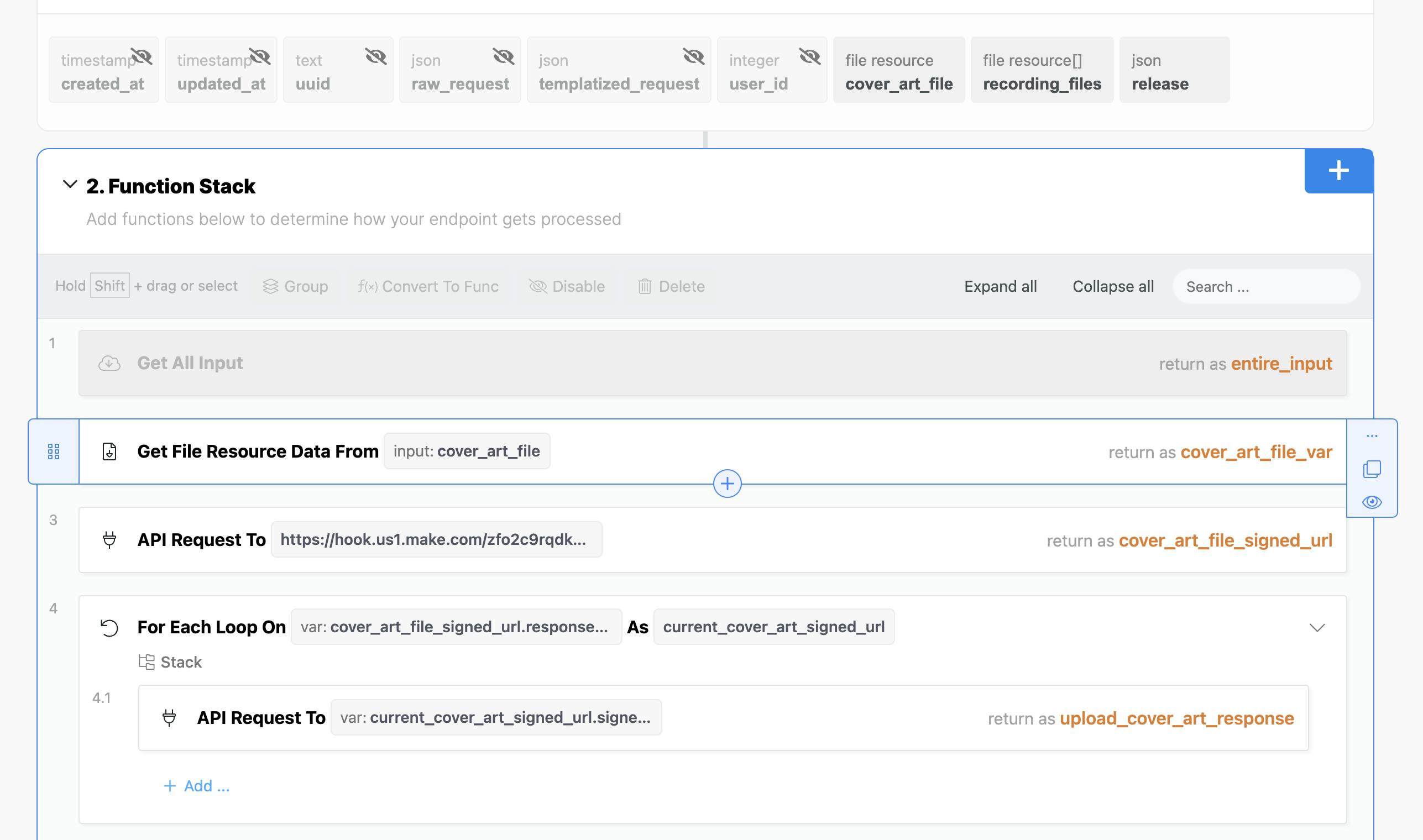Collapse the Function Stack section chevron
The image size is (1423, 840).
[70, 185]
